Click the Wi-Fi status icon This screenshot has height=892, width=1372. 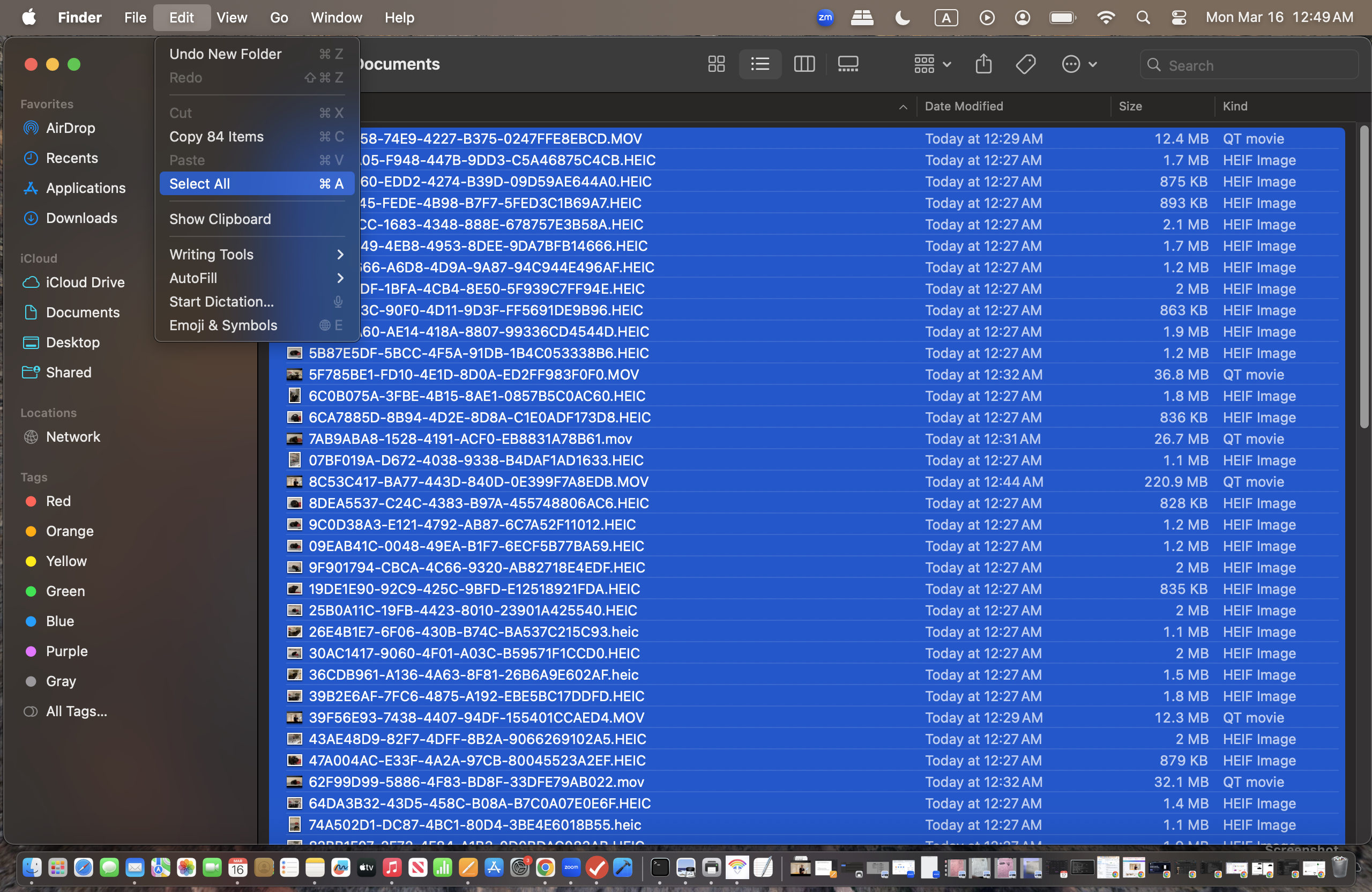pyautogui.click(x=1106, y=17)
